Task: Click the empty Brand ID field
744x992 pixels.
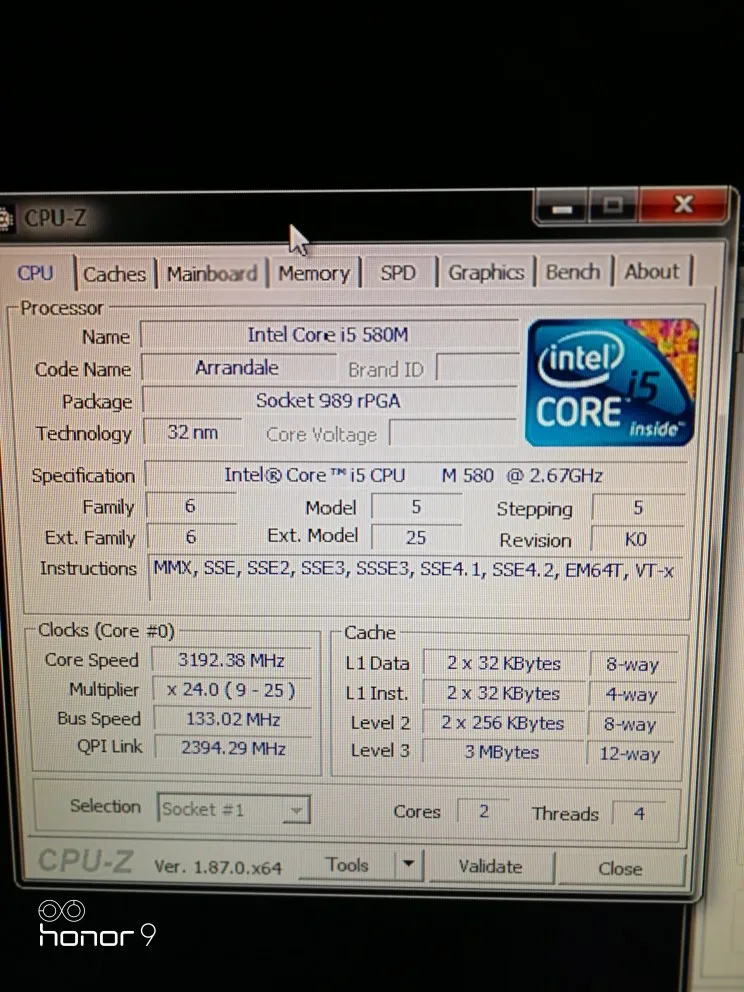Action: (x=477, y=368)
